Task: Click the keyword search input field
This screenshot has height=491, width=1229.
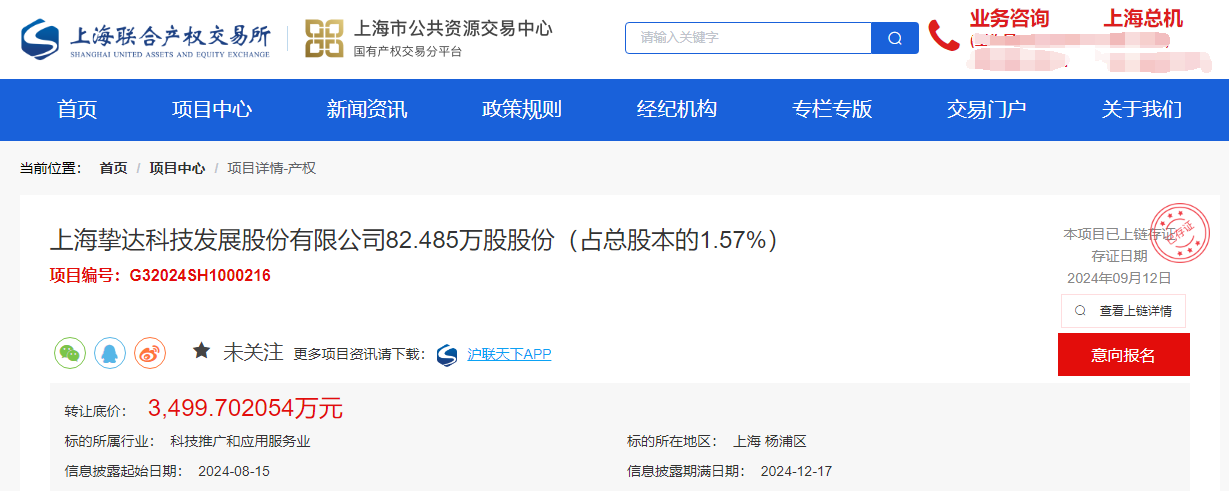Action: pos(748,38)
